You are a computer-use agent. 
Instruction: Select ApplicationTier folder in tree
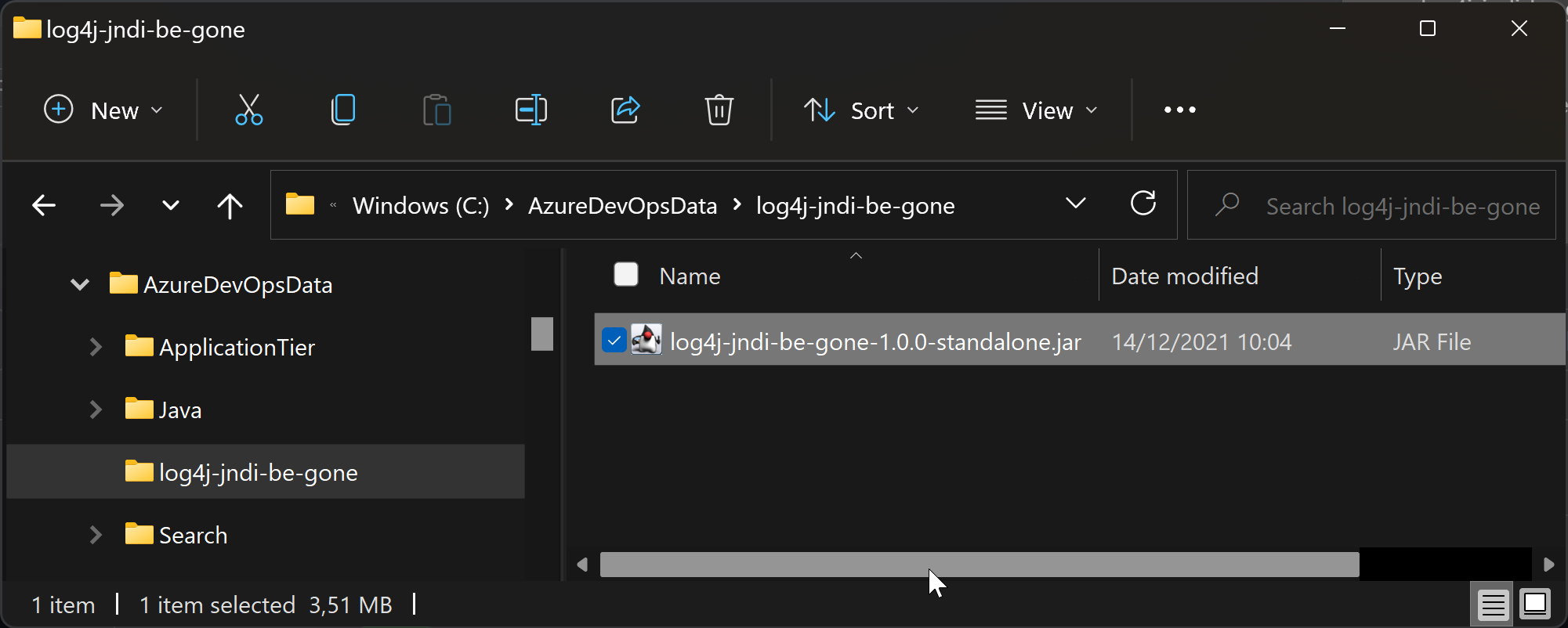pos(237,347)
